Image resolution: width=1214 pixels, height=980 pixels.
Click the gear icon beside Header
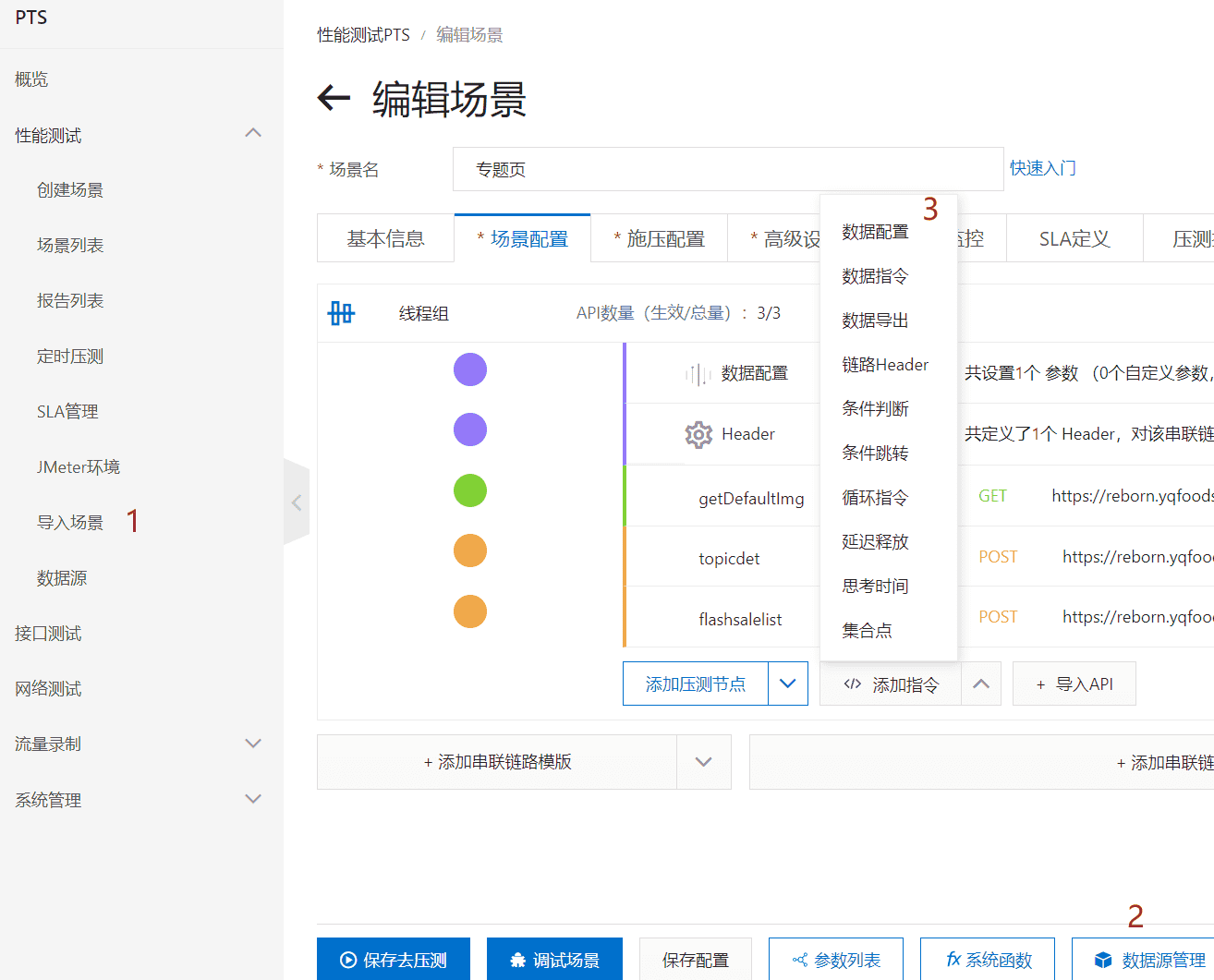pyautogui.click(x=698, y=434)
